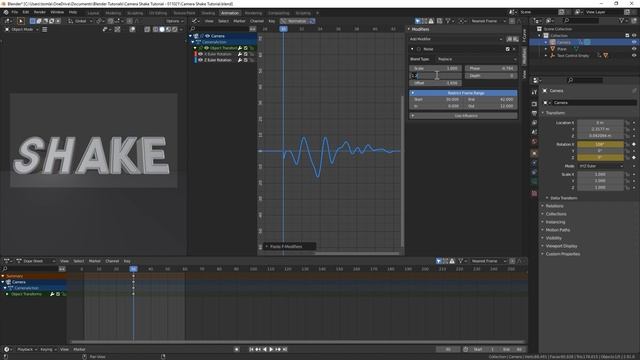Click the Play animation button
Viewport: 640px width, 360px height.
(271, 349)
